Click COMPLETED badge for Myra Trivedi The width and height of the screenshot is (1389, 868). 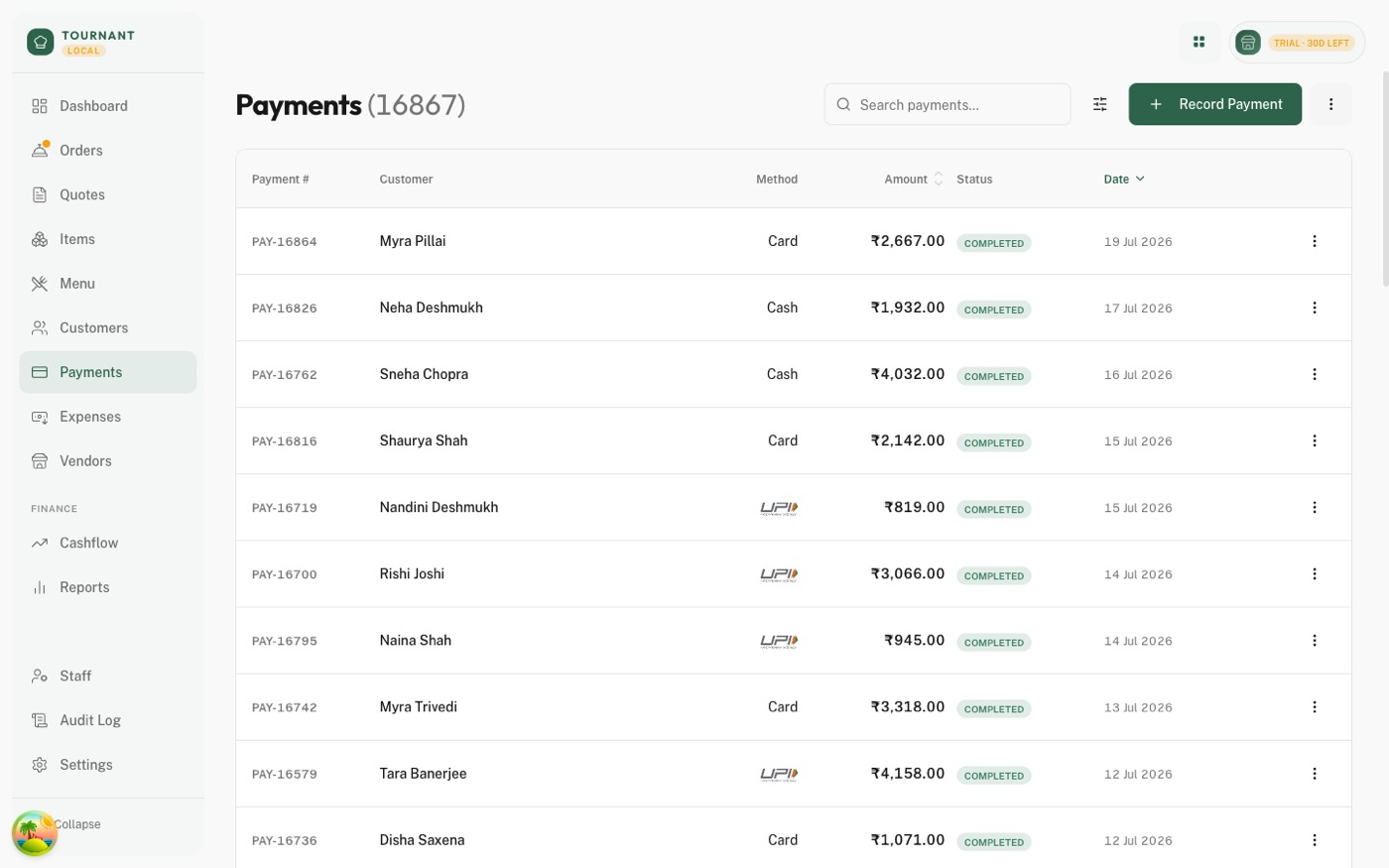pyautogui.click(x=993, y=709)
